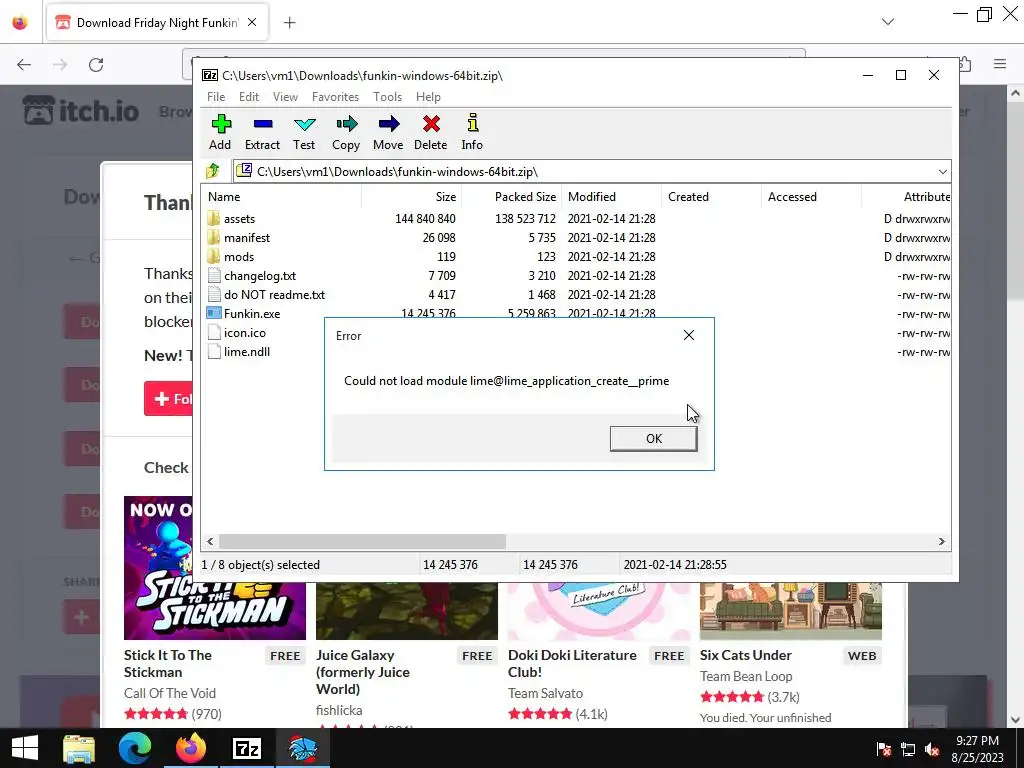Sort by Modified column header
The width and height of the screenshot is (1024, 768).
click(x=611, y=197)
